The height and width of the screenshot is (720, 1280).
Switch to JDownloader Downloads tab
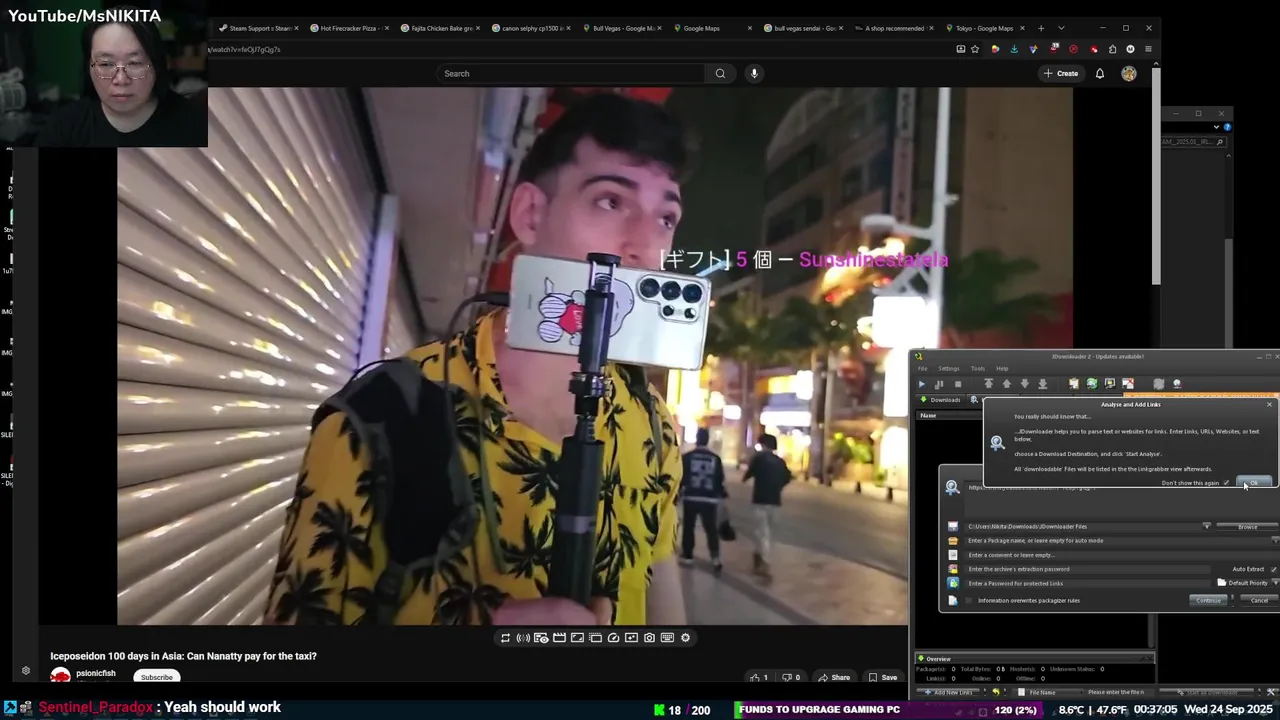940,400
